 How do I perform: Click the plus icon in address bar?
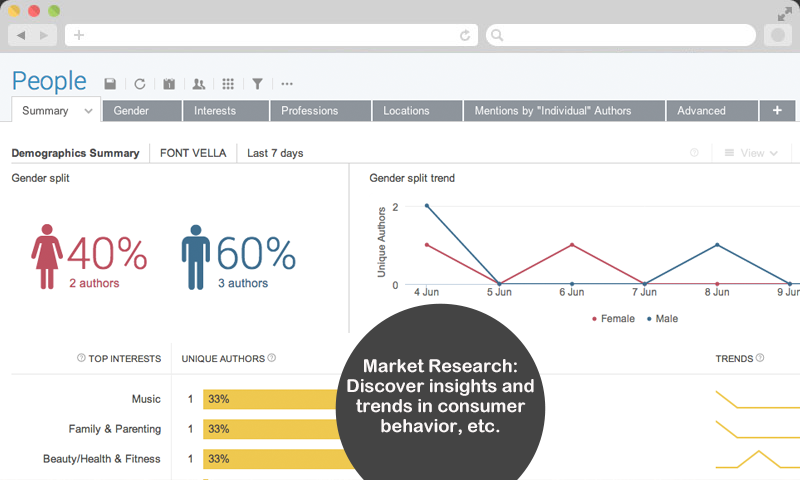(x=79, y=35)
